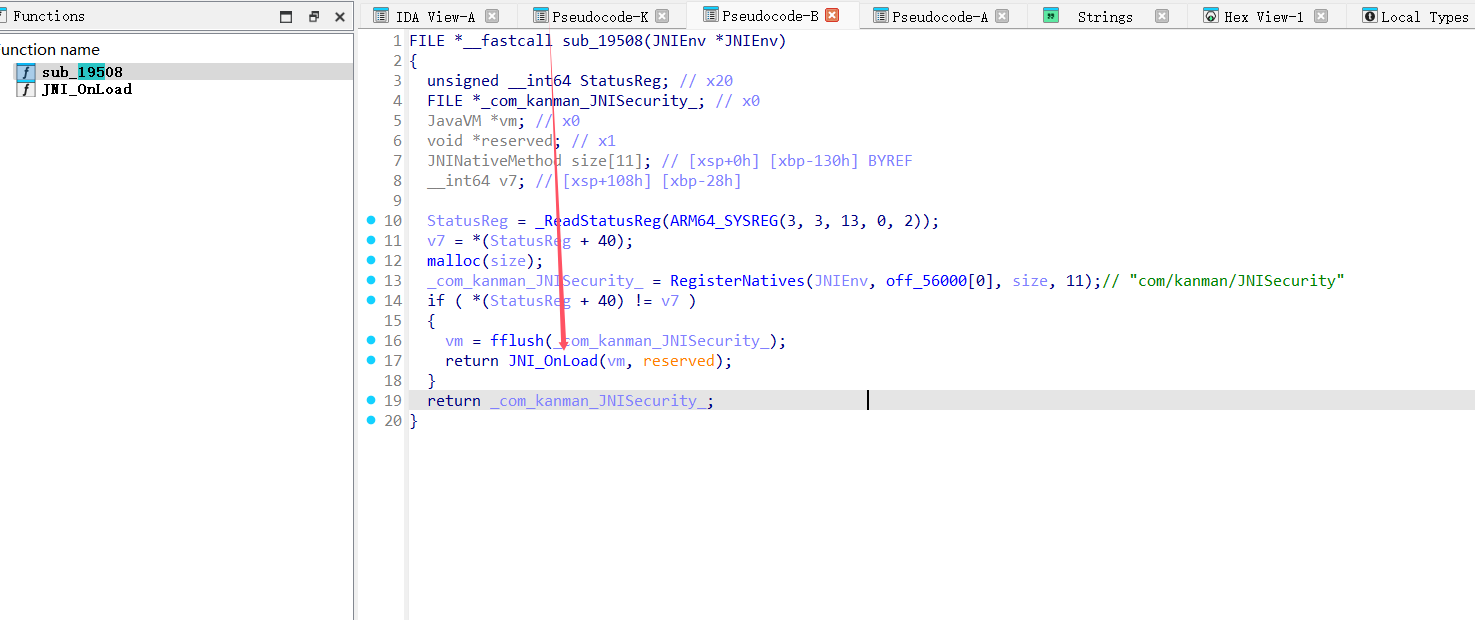Image resolution: width=1475 pixels, height=620 pixels.
Task: Toggle breakpoint dot on line 10
Action: click(x=371, y=220)
